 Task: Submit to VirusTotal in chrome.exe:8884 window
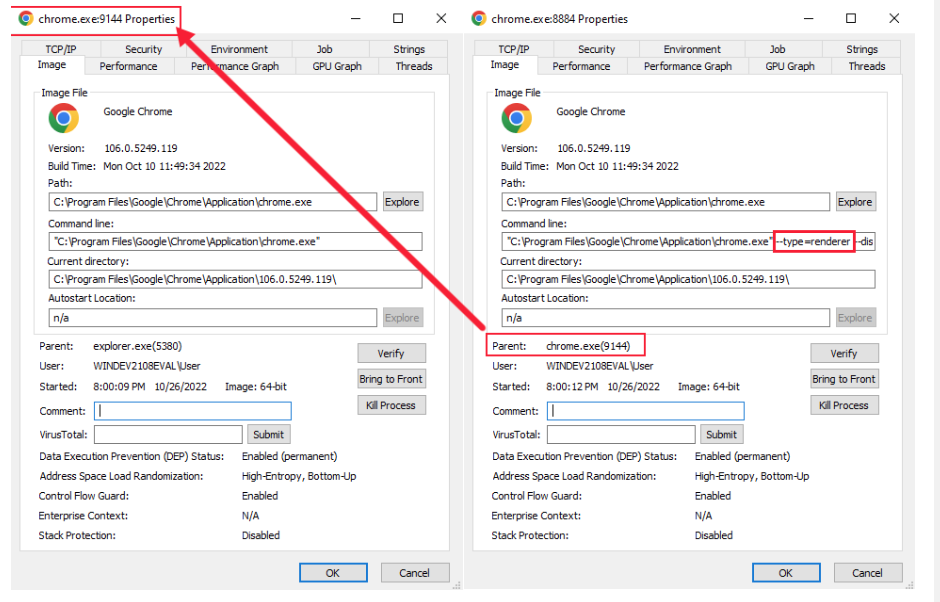coord(721,435)
